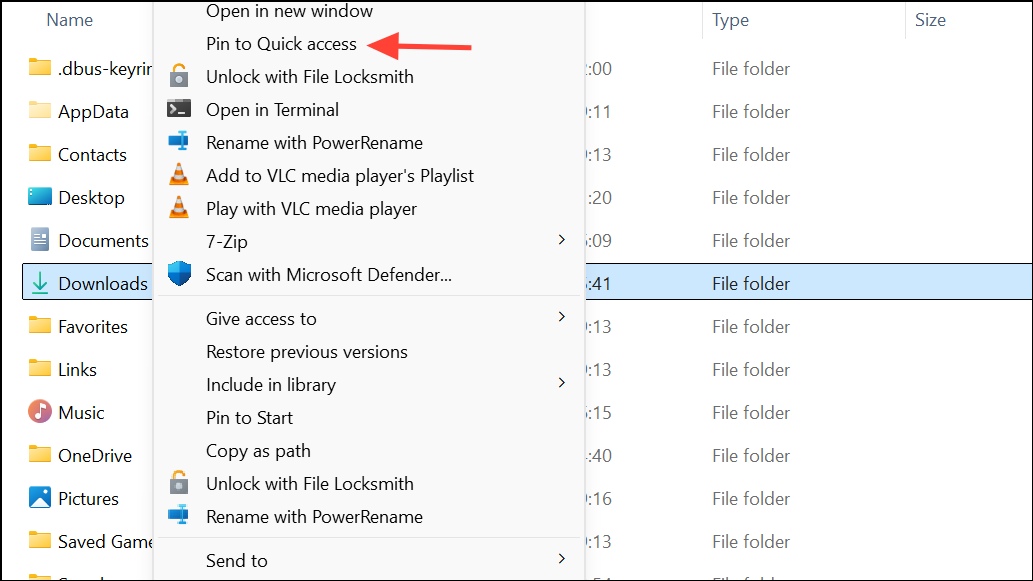Select the Pictures folder in sidebar
The width and height of the screenshot is (1033, 581).
tap(90, 498)
